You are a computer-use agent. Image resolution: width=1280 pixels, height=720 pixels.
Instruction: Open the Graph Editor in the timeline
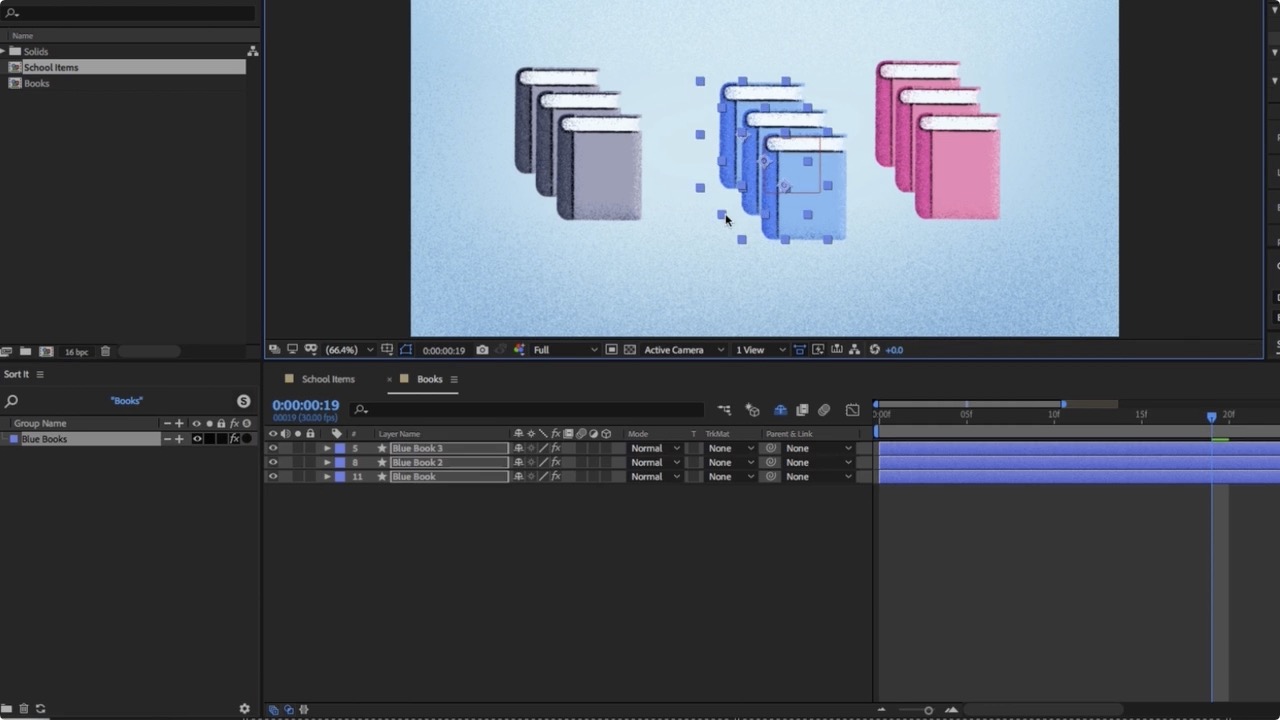click(852, 410)
